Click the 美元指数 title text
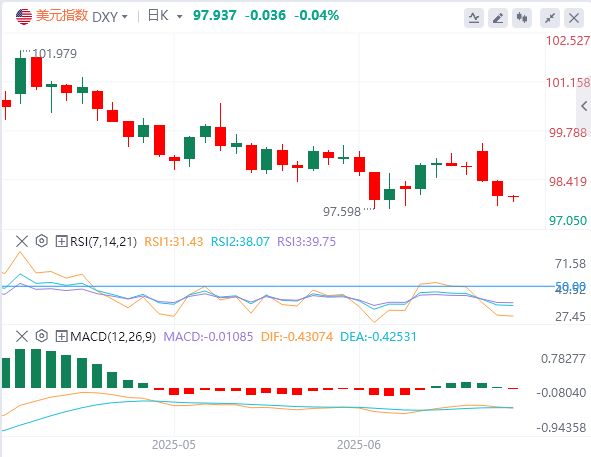This screenshot has width=591, height=457. click(62, 16)
